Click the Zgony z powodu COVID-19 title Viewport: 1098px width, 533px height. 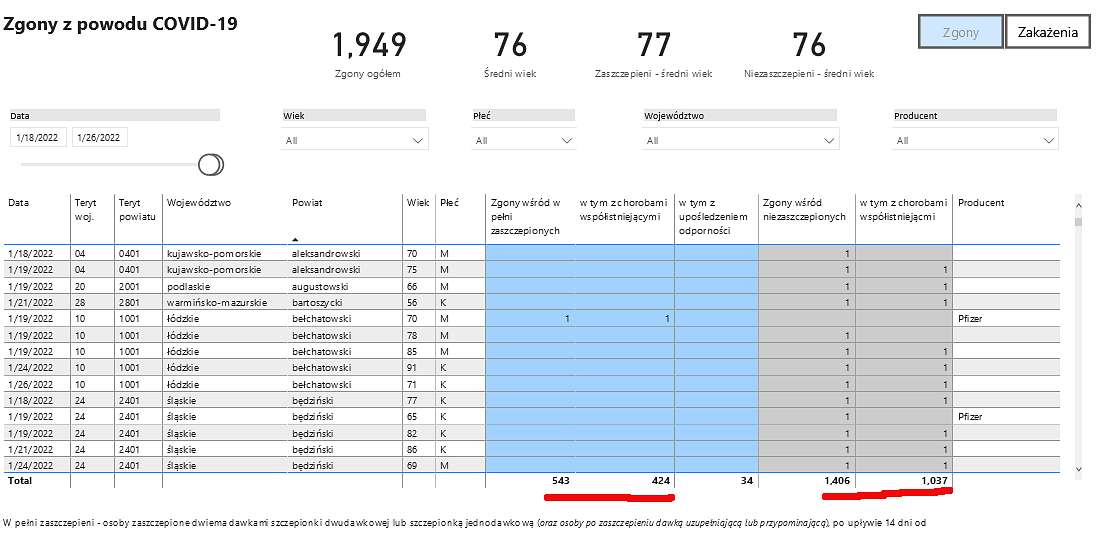click(x=121, y=24)
